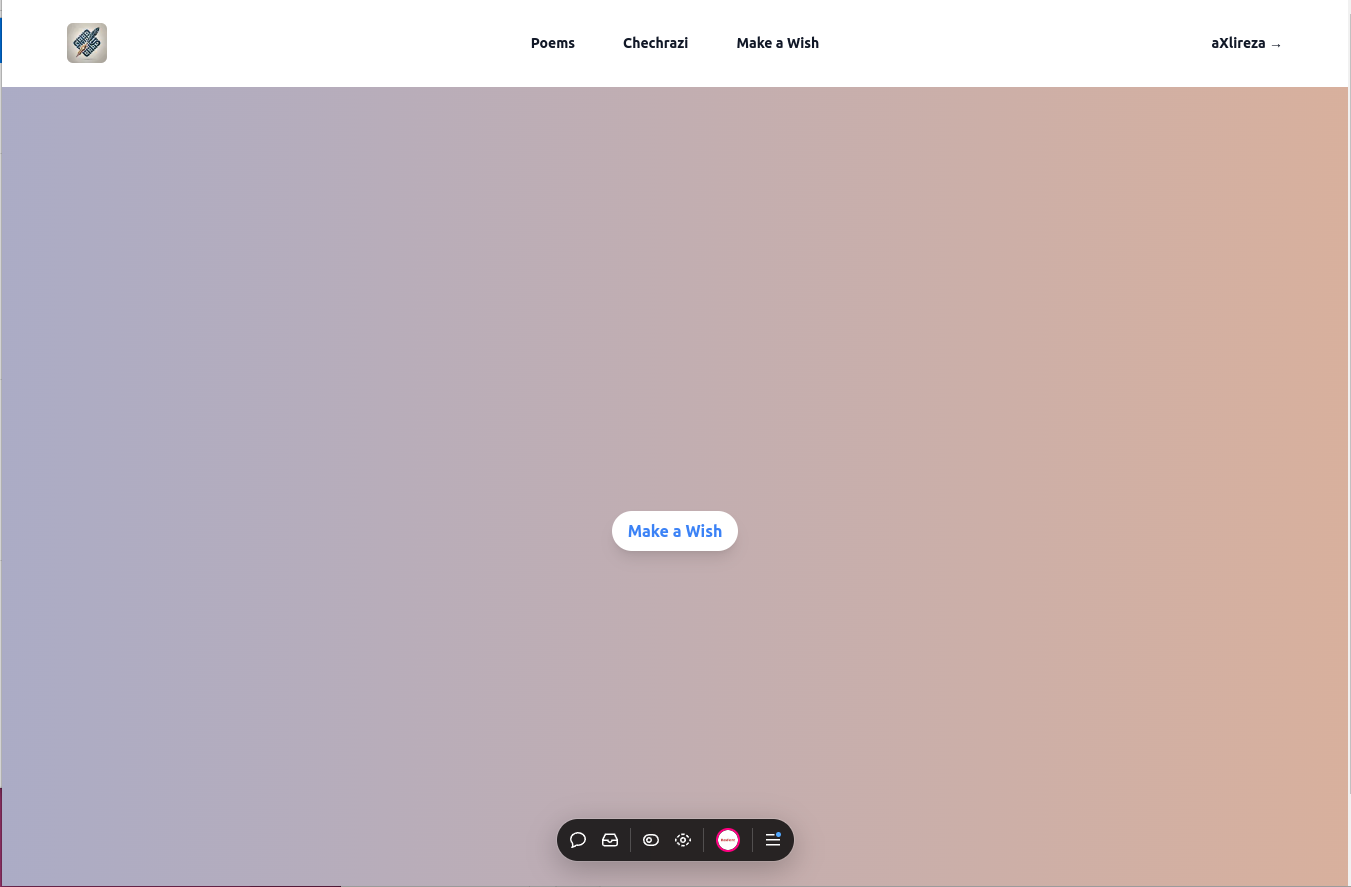Viewport: 1351px width, 887px height.
Task: Click the site logo in the header
Action: coord(87,43)
